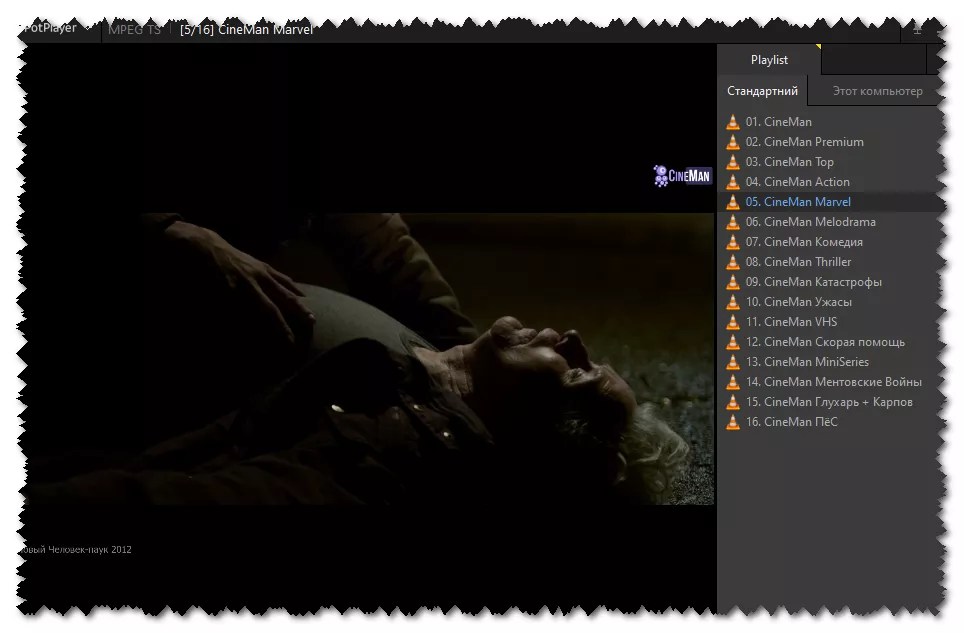Viewport: 964px width, 633px height.
Task: Click the cone icon beside 09. CineMan Катастрофы
Action: click(x=732, y=281)
